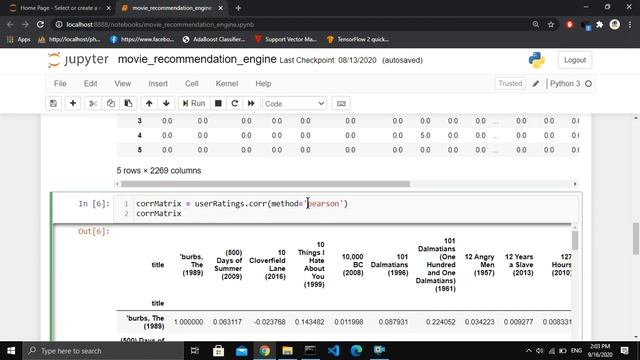Click the horizontal scrollbar of the dataframe output
The height and width of the screenshot is (360, 640).
pyautogui.click(x=265, y=184)
